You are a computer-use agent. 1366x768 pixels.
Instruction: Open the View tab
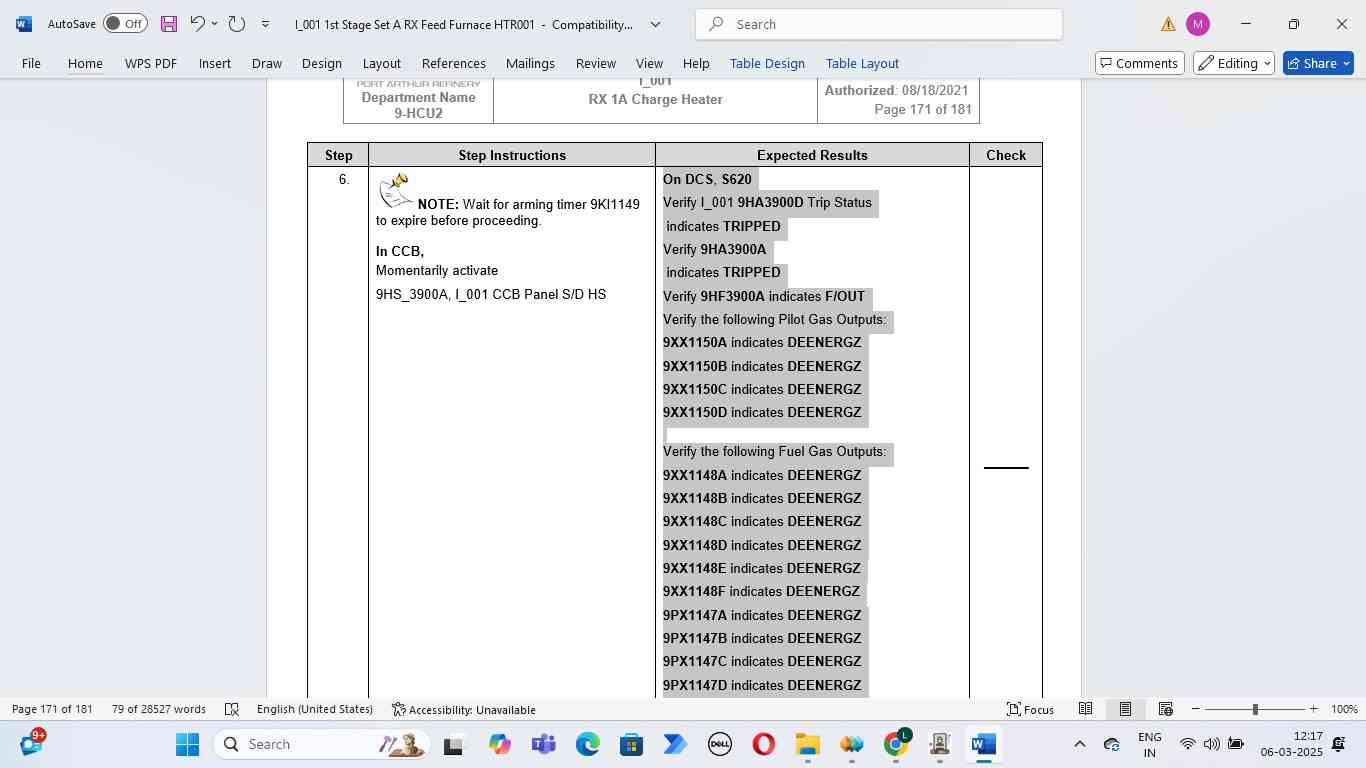coord(649,63)
